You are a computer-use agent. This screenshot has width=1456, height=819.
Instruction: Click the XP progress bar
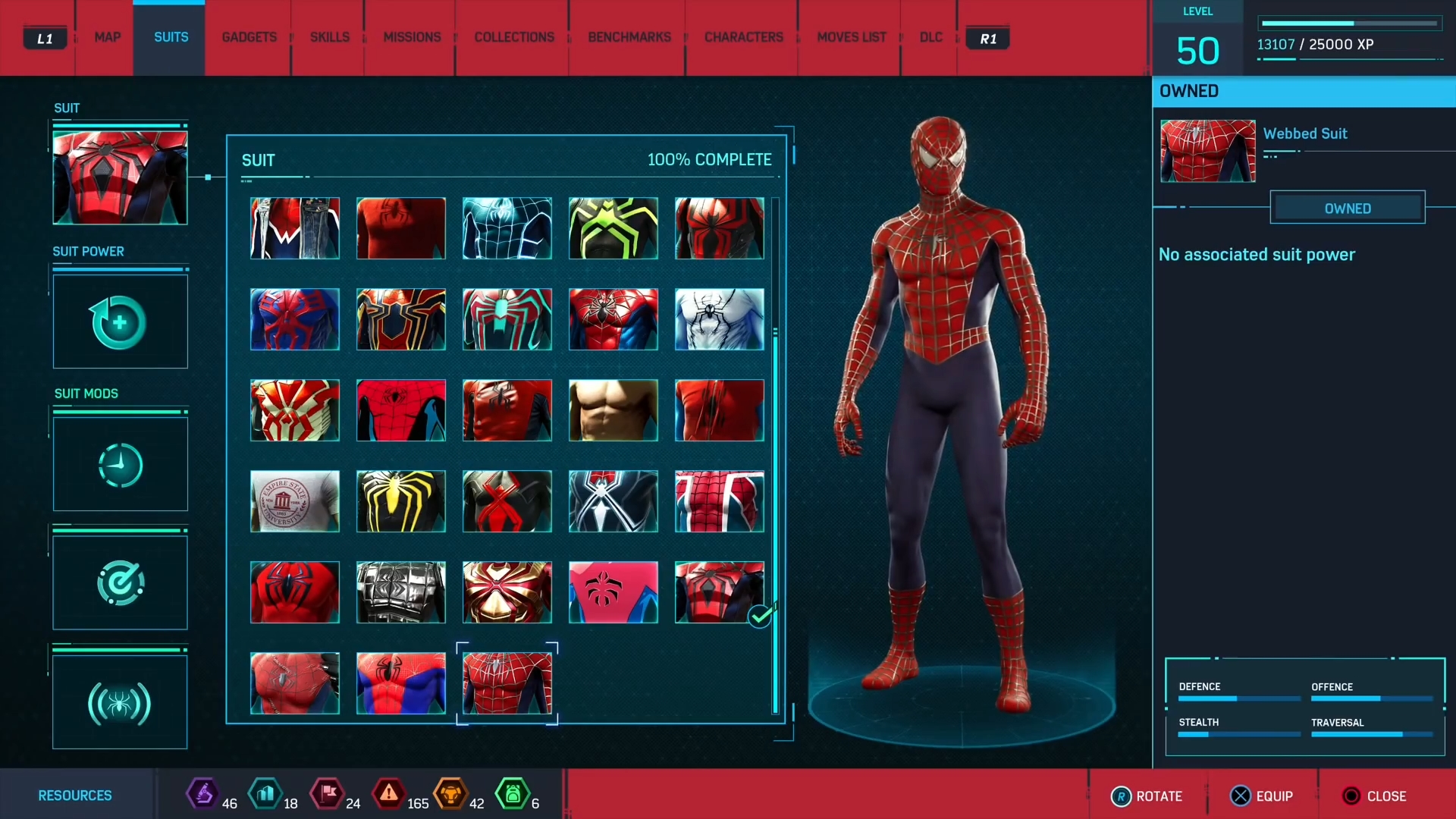(x=1349, y=24)
